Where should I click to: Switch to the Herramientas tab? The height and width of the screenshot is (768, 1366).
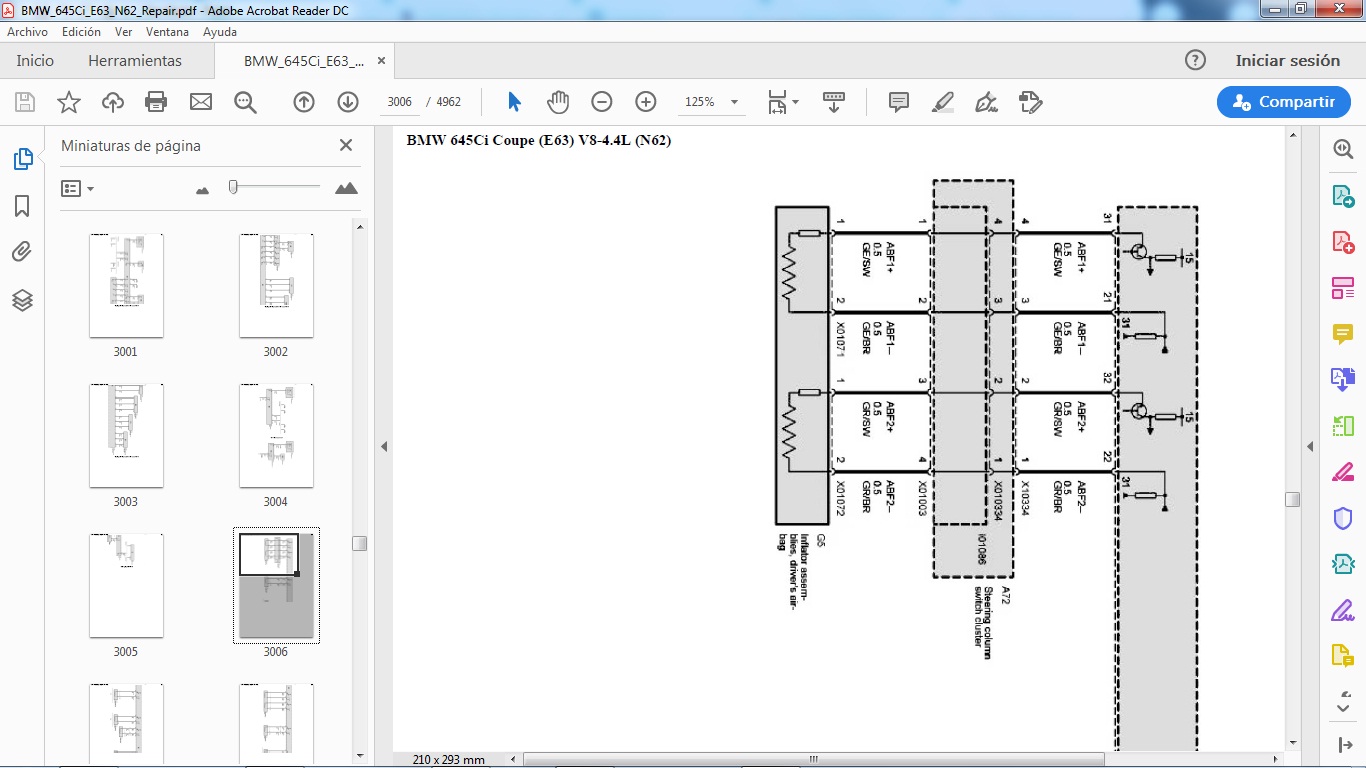(x=135, y=60)
